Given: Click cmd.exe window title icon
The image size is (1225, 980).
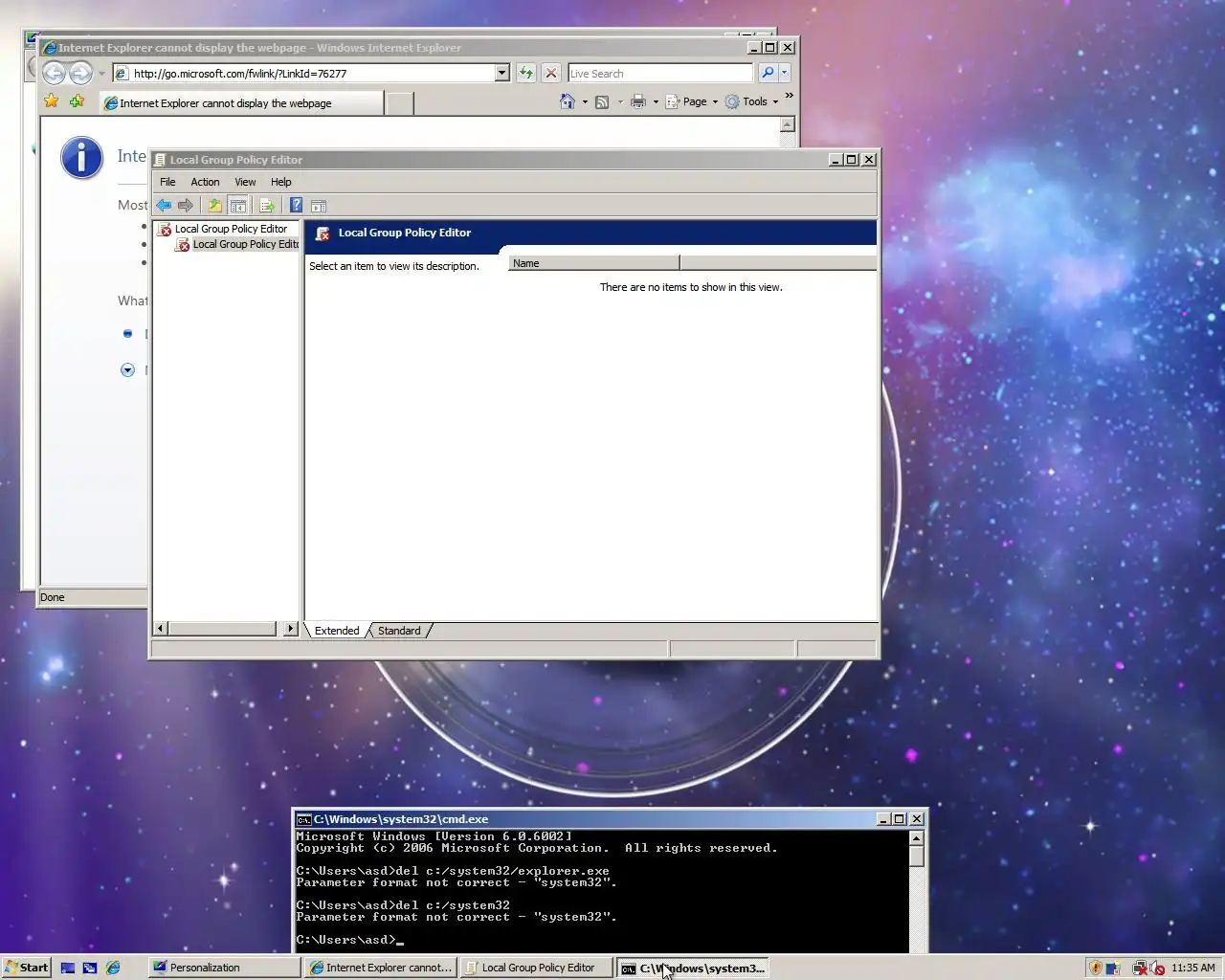Looking at the screenshot, I should 303,819.
